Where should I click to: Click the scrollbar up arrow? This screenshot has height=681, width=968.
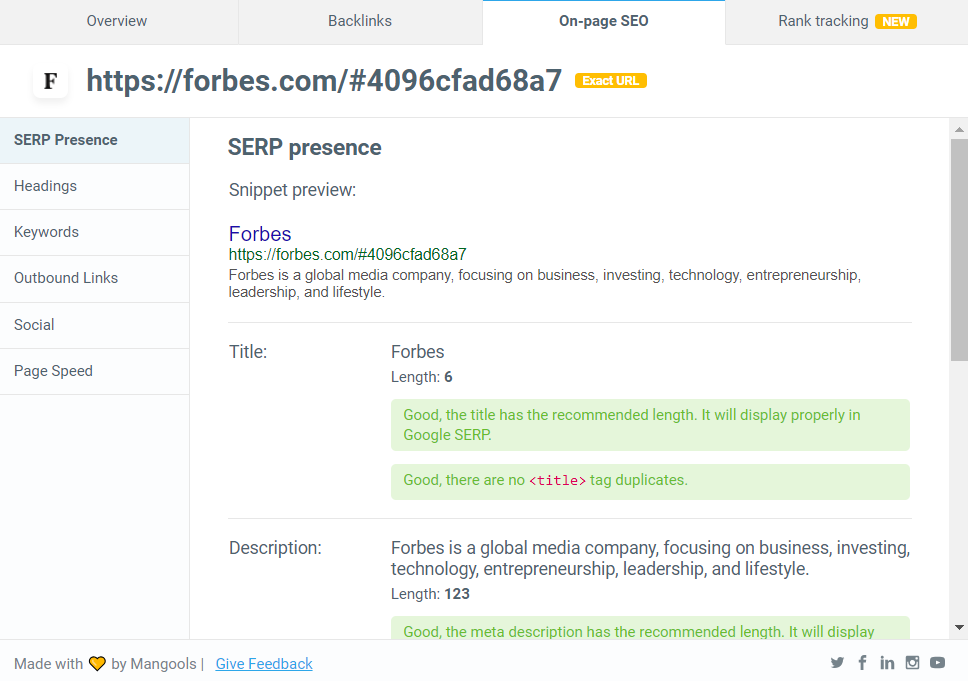[x=959, y=129]
